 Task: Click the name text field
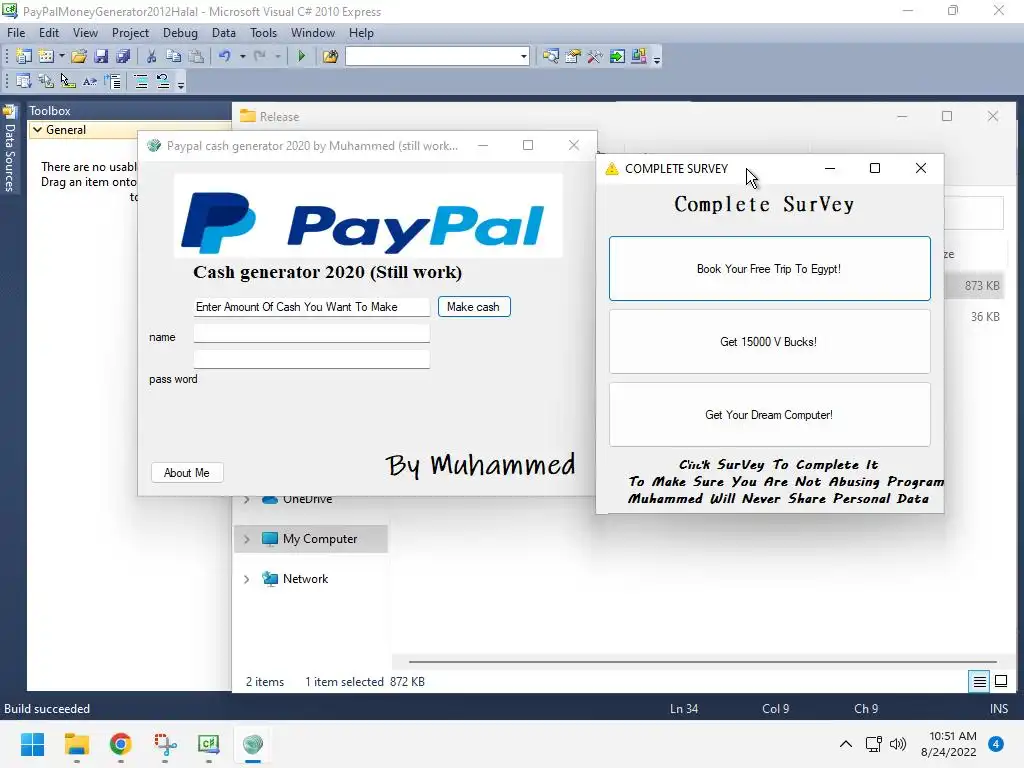pos(312,334)
